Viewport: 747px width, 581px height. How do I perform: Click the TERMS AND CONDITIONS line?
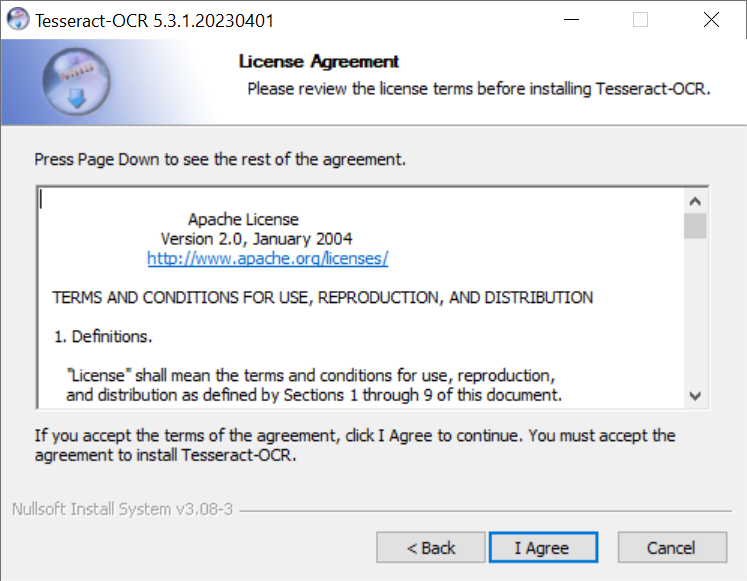click(323, 298)
